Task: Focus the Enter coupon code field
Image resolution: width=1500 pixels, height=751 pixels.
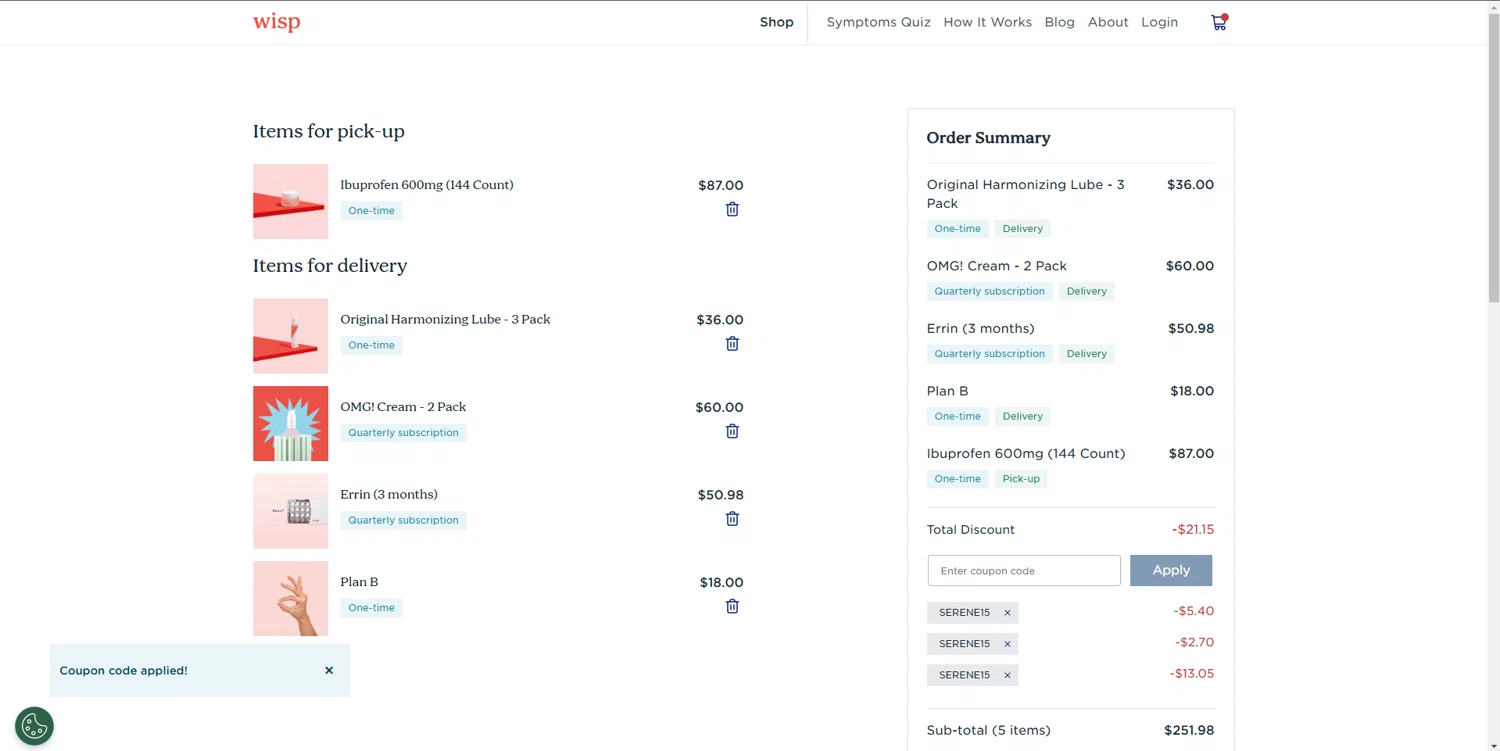Action: 1024,570
